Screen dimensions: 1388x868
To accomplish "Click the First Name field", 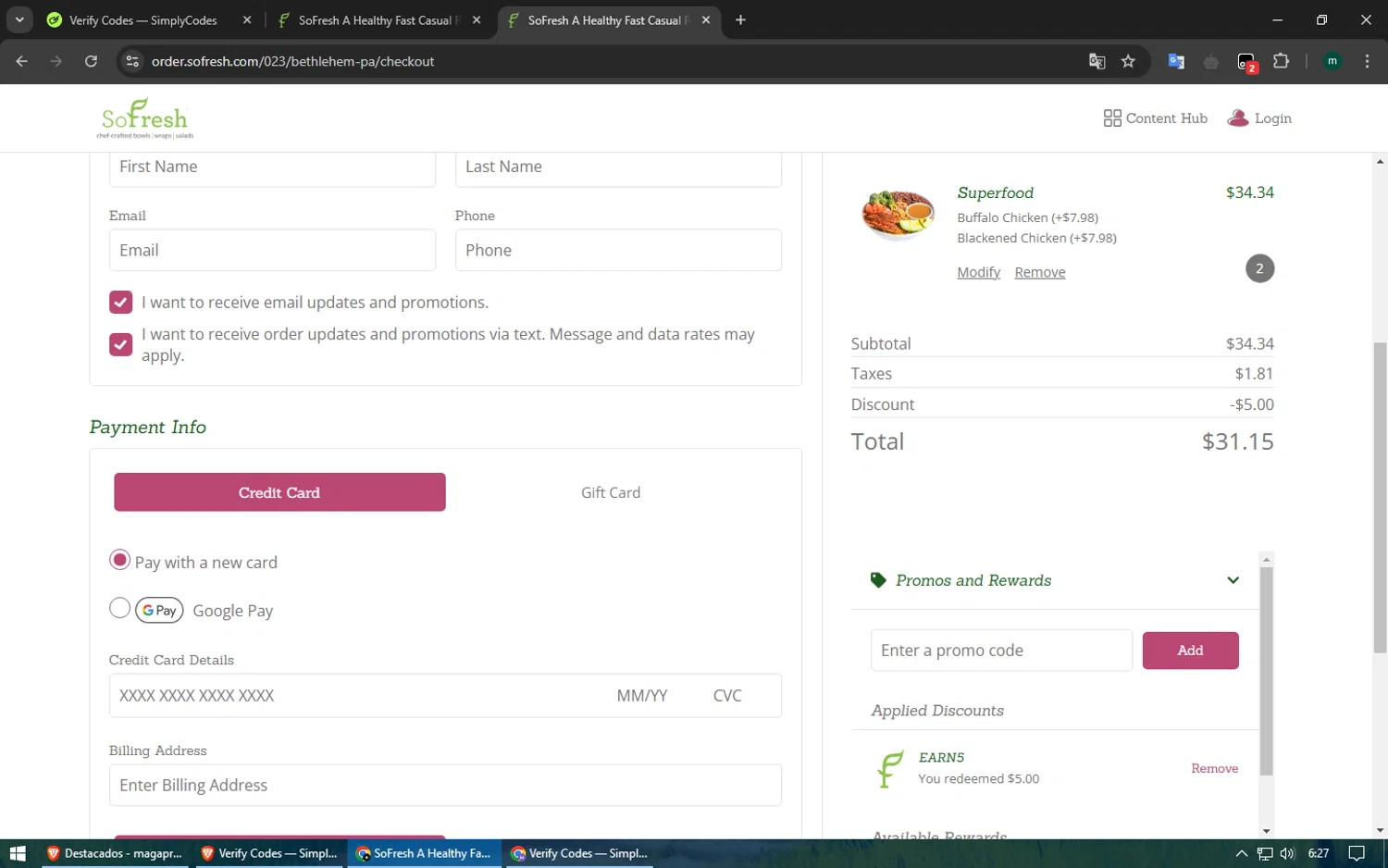I will (272, 167).
